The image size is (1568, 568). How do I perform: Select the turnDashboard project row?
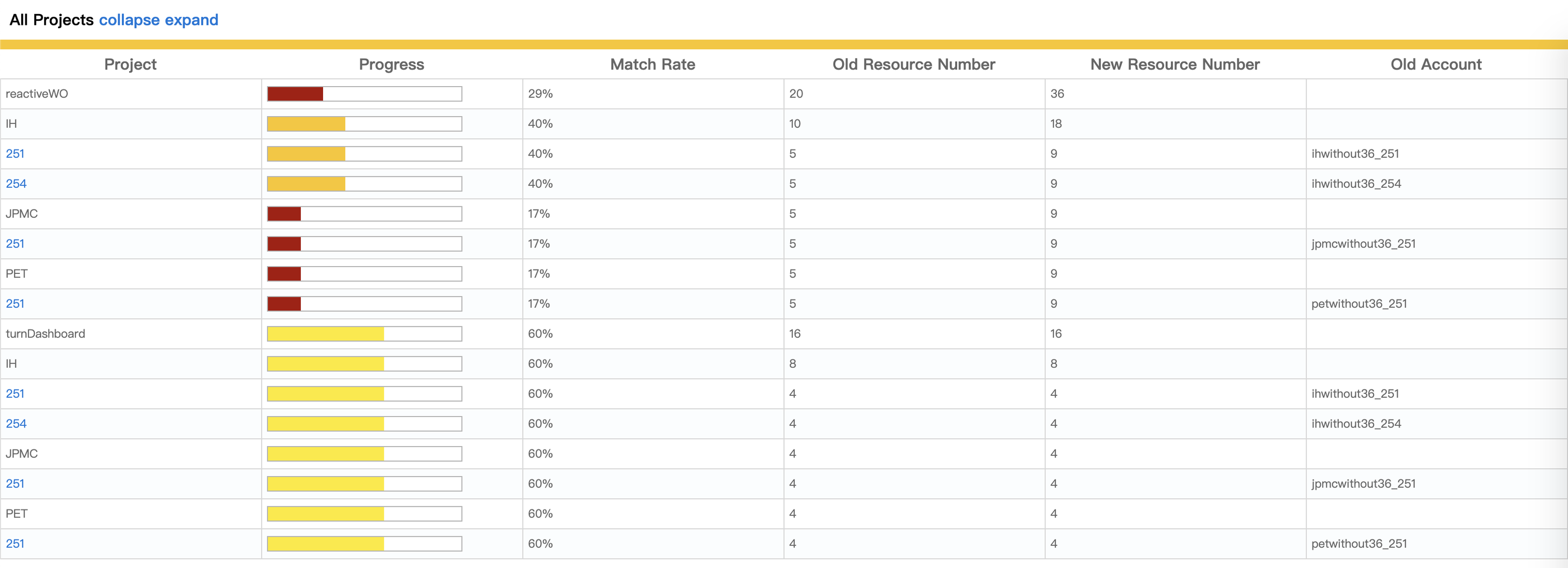(x=783, y=334)
